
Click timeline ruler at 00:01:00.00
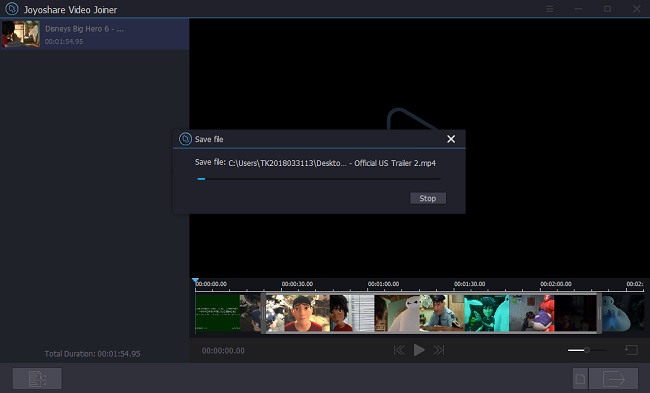[x=383, y=284]
